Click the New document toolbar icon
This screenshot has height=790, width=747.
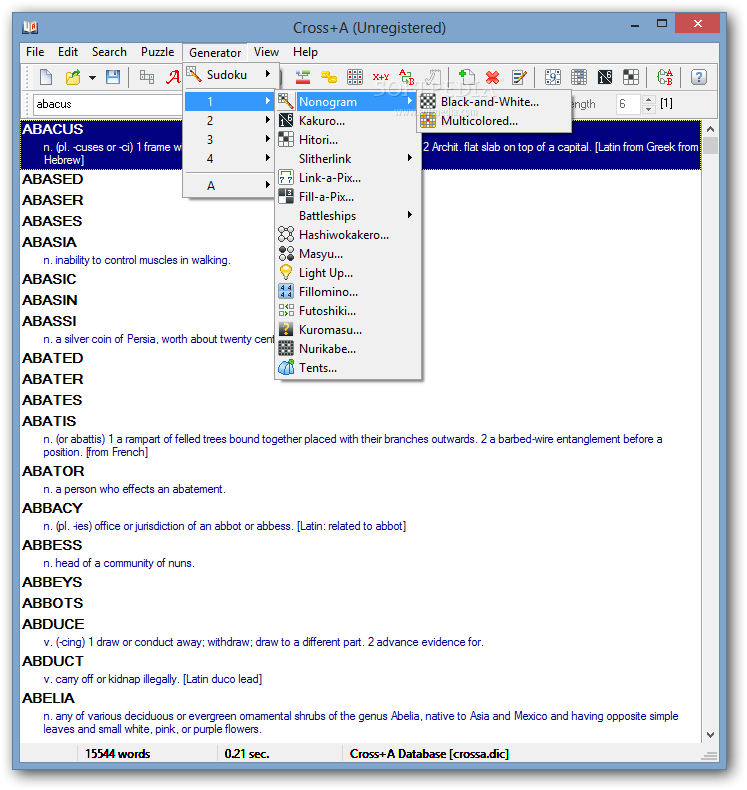pyautogui.click(x=46, y=77)
